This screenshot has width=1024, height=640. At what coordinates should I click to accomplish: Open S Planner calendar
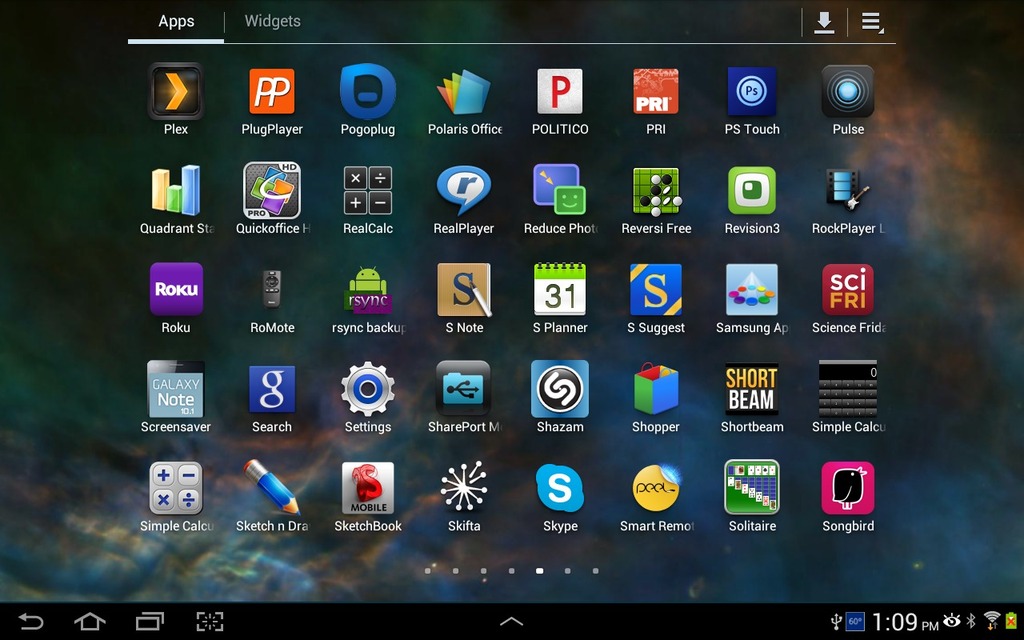(x=560, y=289)
